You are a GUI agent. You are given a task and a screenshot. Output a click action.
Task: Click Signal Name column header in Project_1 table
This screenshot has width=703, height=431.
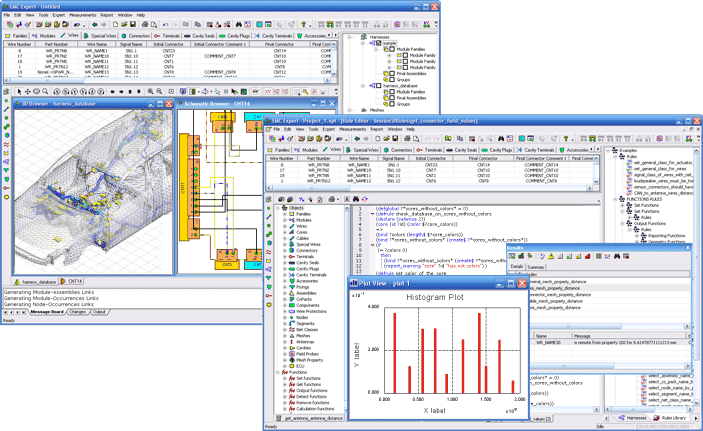pyautogui.click(x=393, y=158)
